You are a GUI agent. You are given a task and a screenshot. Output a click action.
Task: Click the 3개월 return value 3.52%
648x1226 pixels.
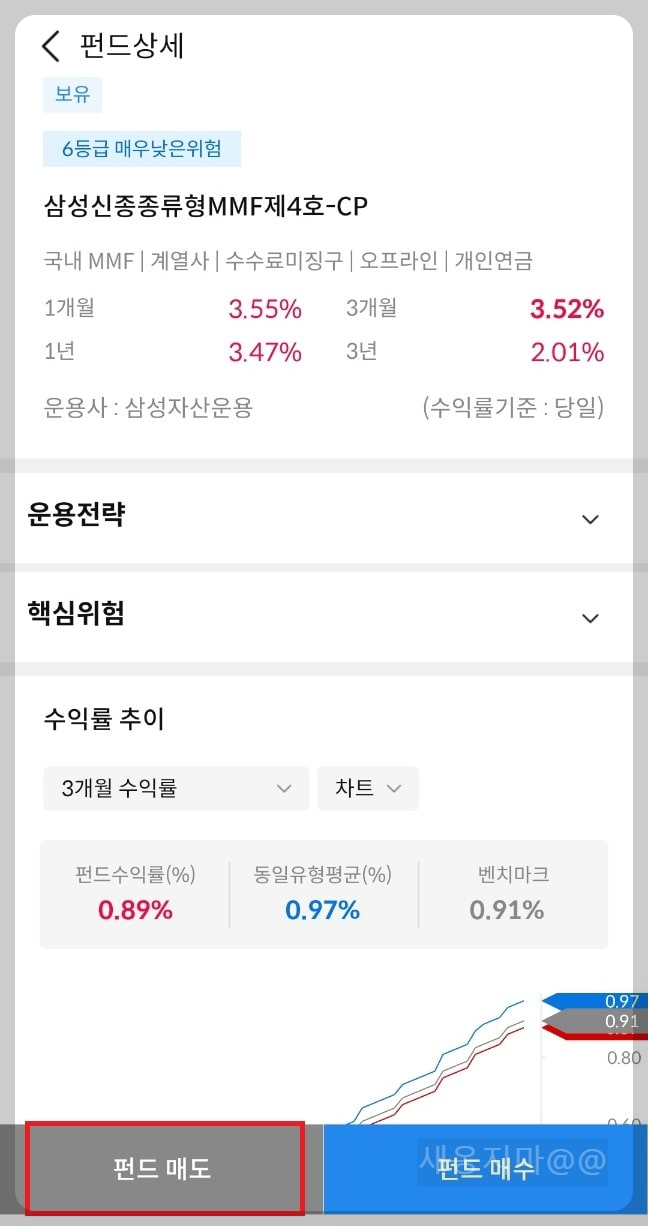pyautogui.click(x=566, y=309)
